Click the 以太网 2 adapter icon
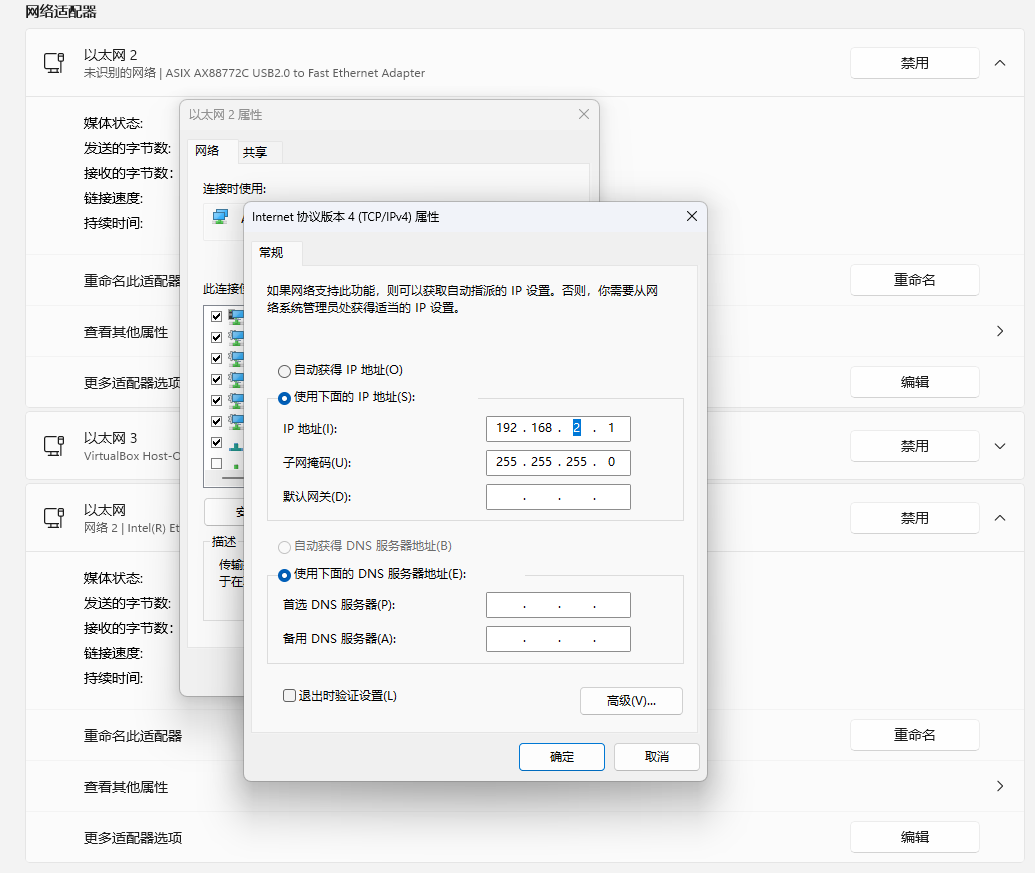This screenshot has height=873, width=1035. pyautogui.click(x=54, y=62)
